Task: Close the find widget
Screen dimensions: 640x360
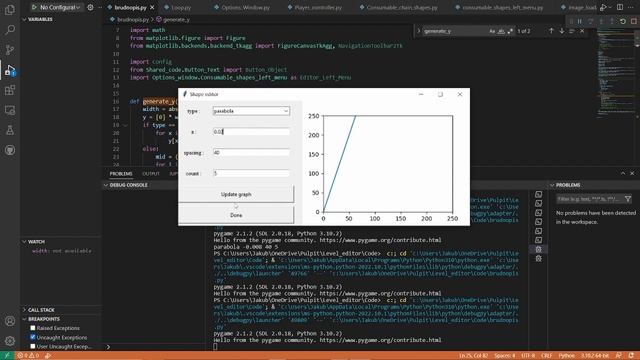Action: 582,31
